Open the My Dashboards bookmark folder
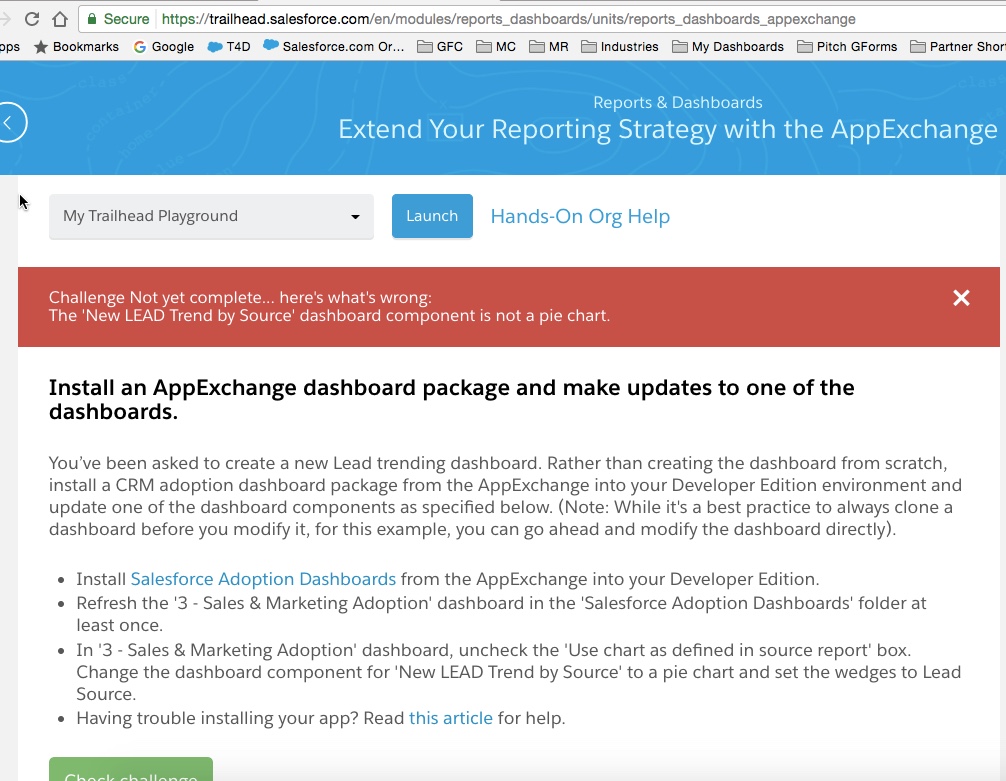Image resolution: width=1006 pixels, height=781 pixels. (728, 46)
